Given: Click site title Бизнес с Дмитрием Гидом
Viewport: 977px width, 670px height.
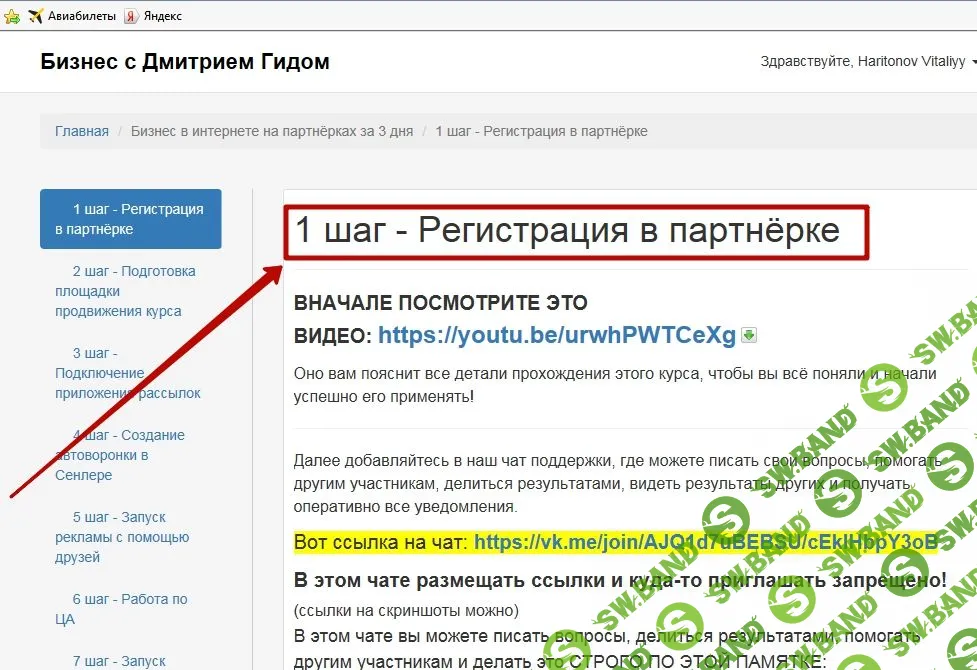Looking at the screenshot, I should point(185,62).
